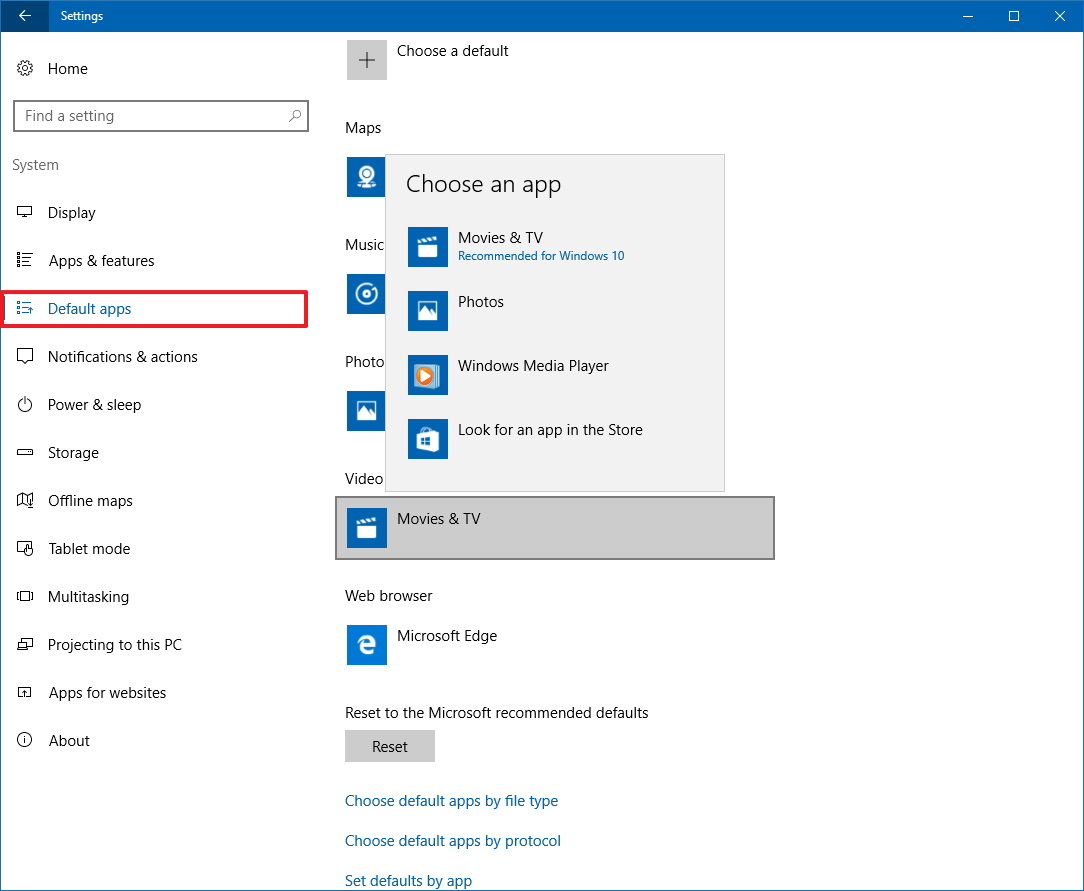The height and width of the screenshot is (891, 1084).
Task: Click the About info icon
Action: pos(25,740)
